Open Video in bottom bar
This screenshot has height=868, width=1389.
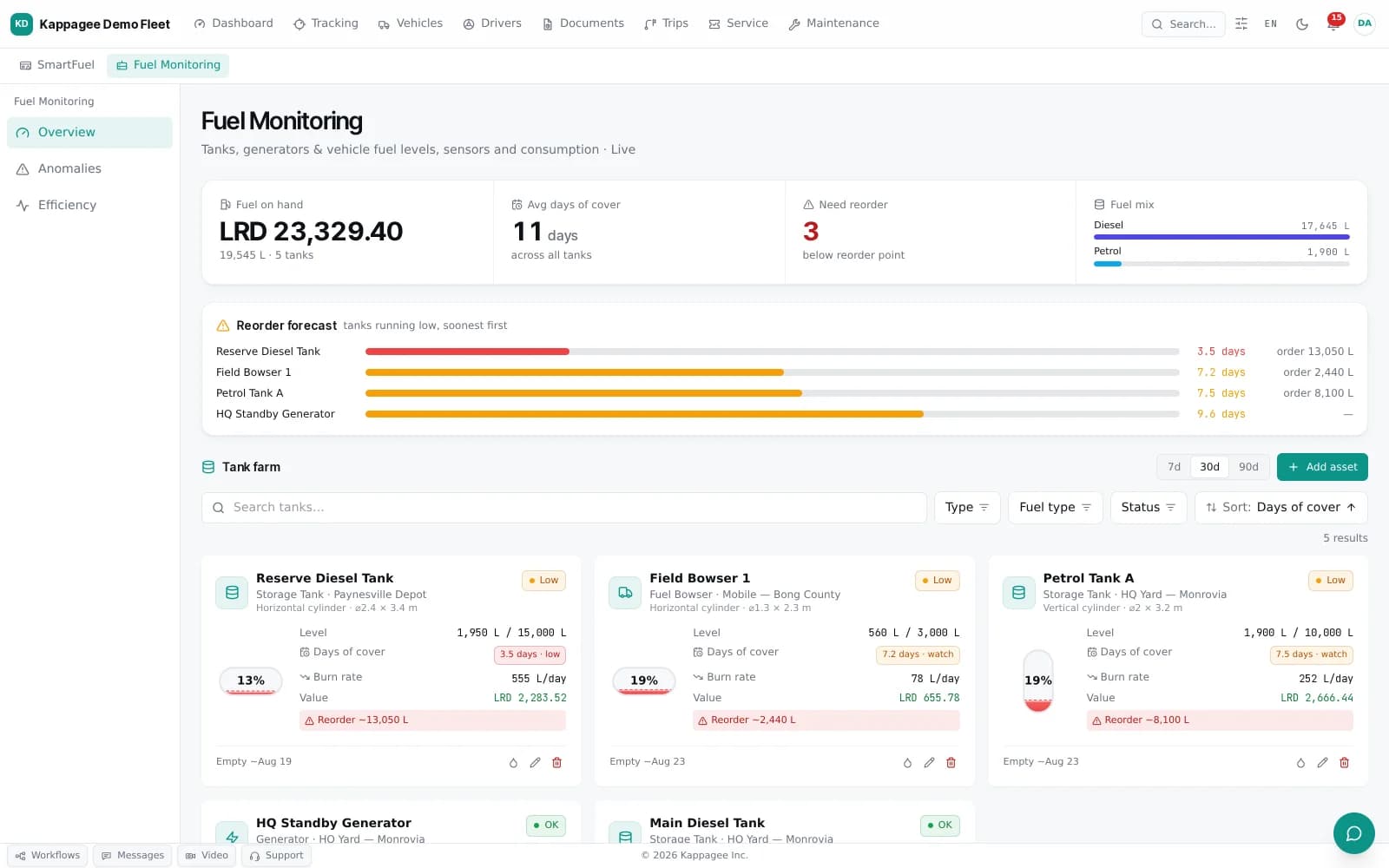click(207, 856)
